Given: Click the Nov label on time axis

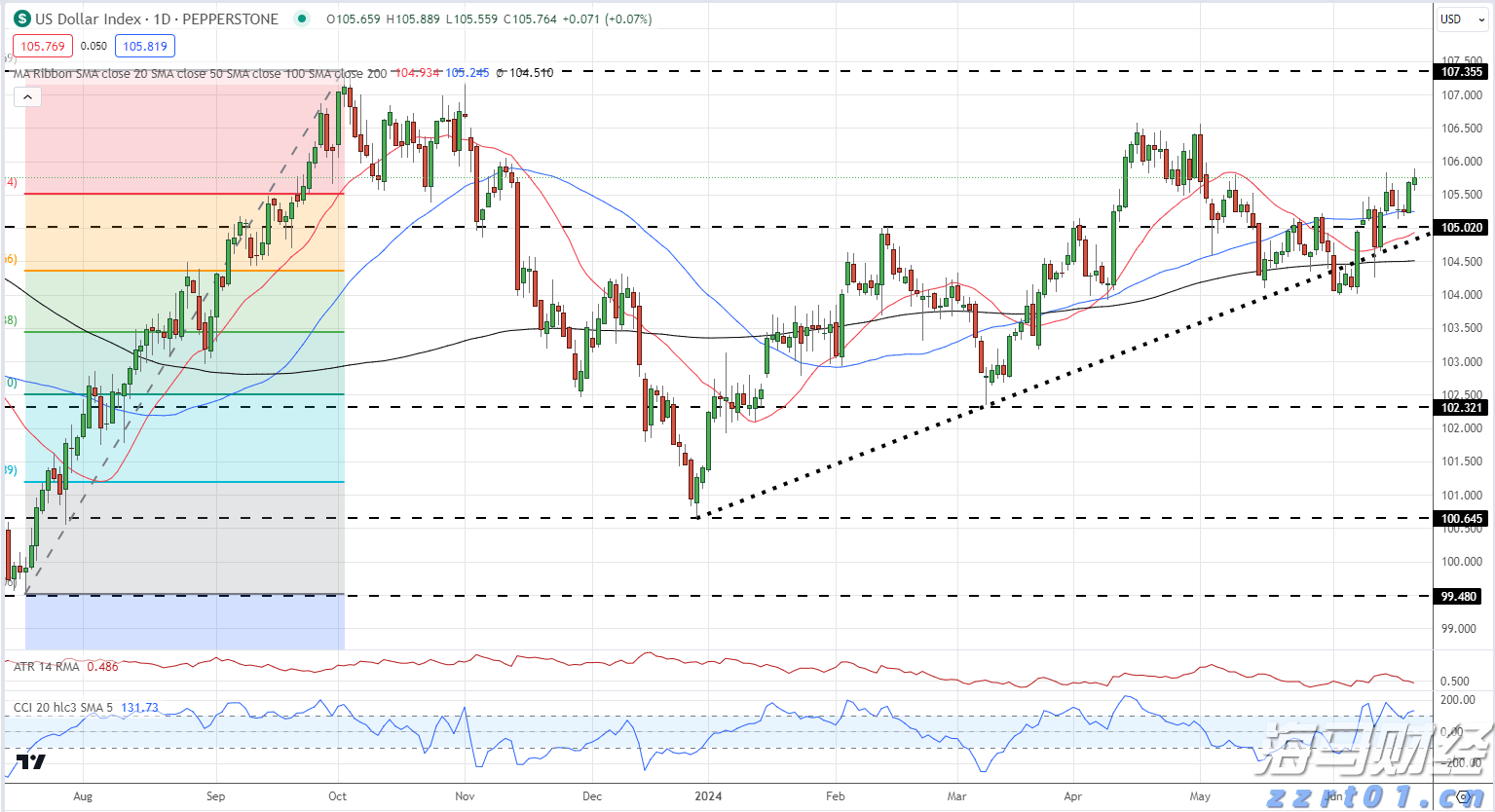Looking at the screenshot, I should [465, 796].
